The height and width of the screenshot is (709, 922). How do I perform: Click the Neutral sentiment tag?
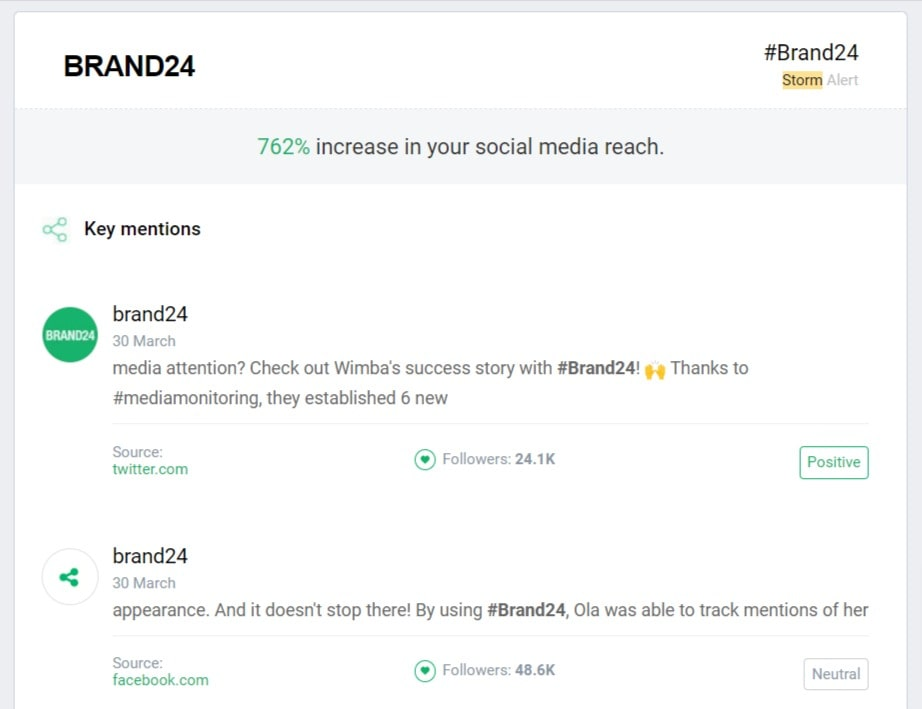coord(836,674)
